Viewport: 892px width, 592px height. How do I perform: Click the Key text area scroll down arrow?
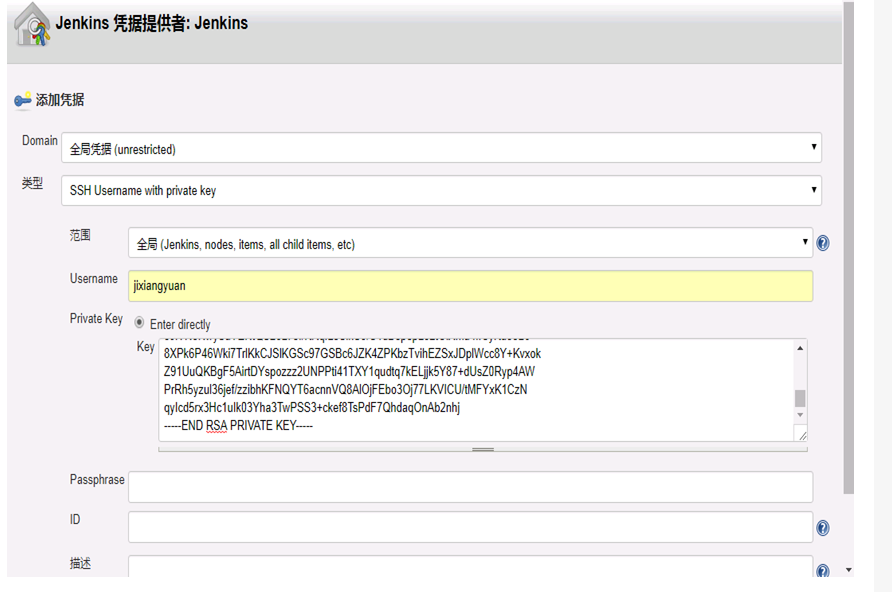click(x=800, y=415)
